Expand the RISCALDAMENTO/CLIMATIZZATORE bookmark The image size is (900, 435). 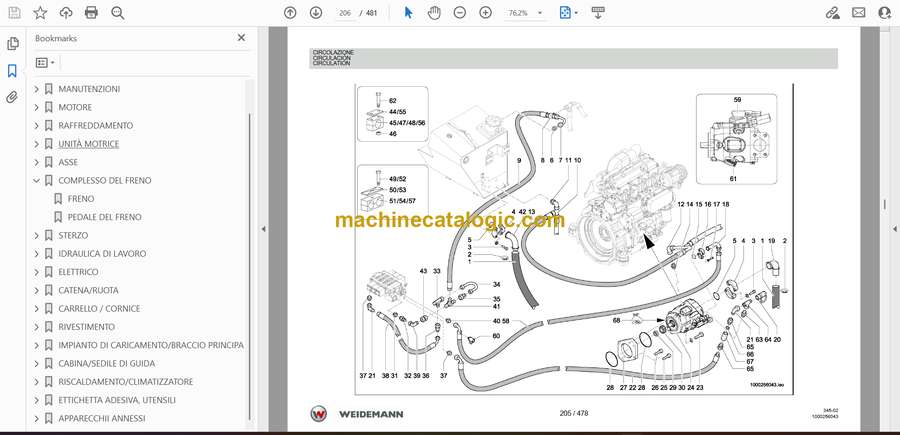(x=37, y=382)
